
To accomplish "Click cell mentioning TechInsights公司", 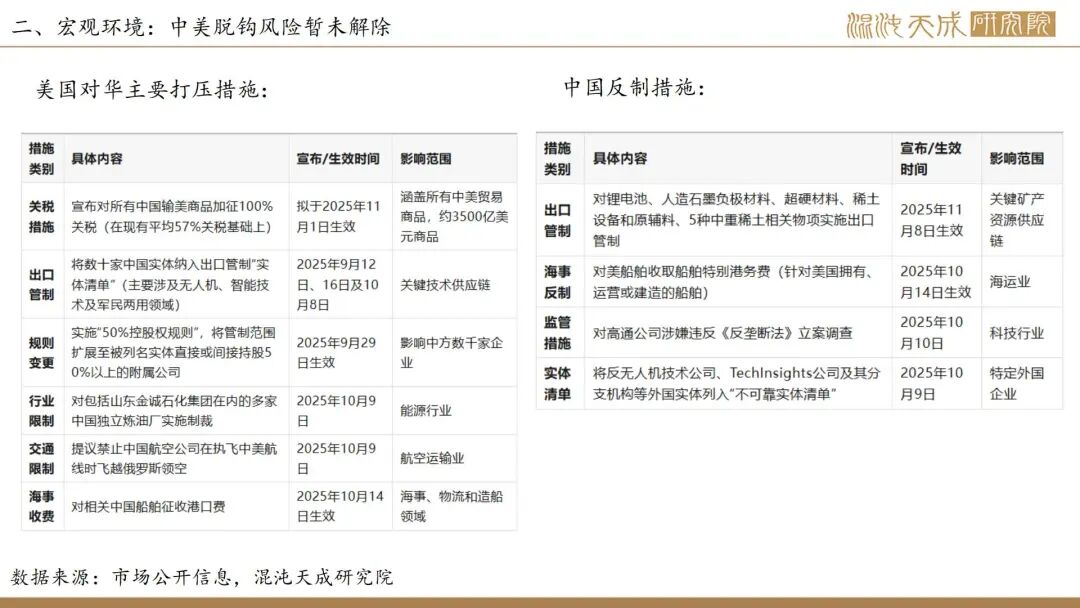I will tap(738, 384).
